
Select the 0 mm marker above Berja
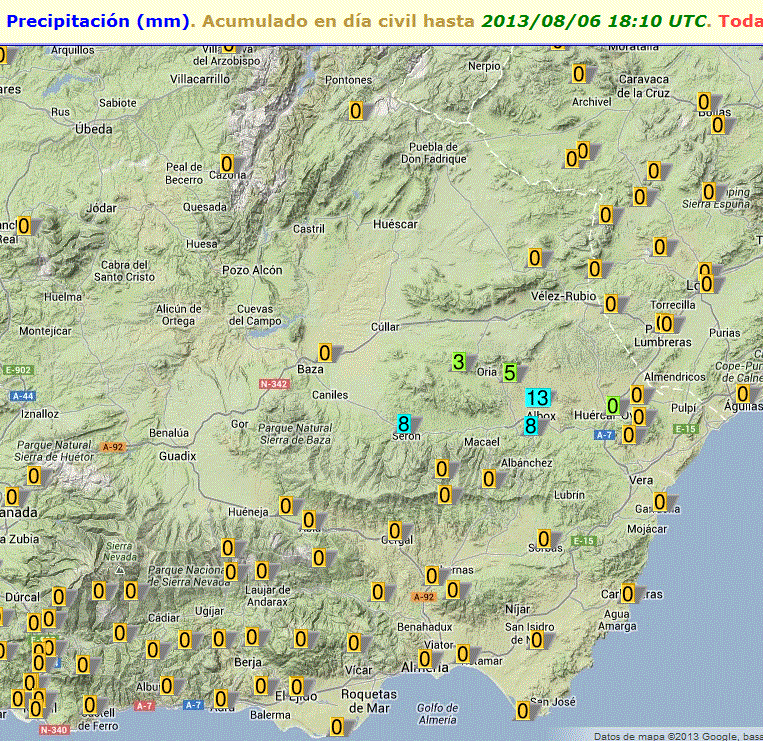pos(252,636)
